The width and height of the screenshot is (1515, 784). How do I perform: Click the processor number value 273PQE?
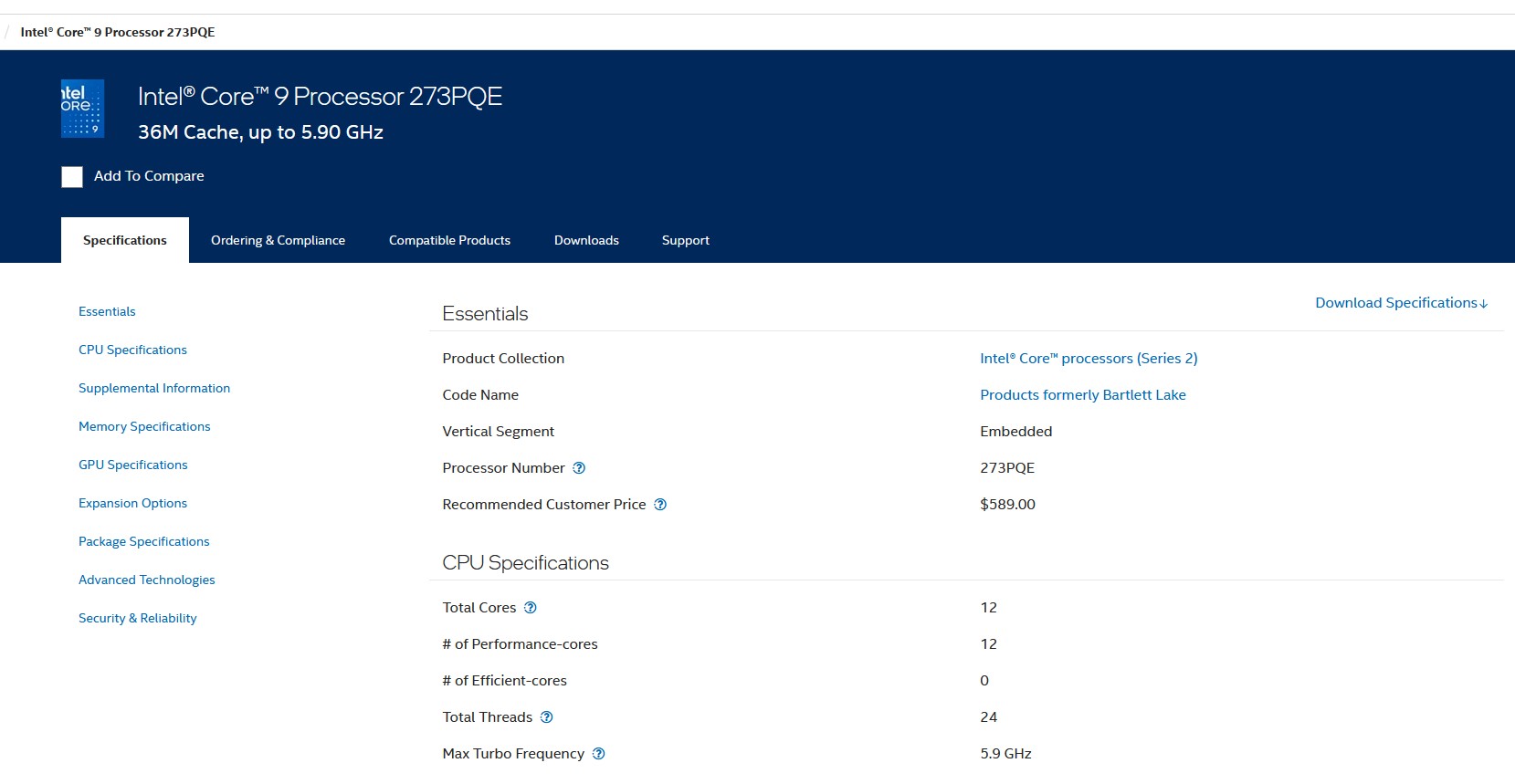[x=1007, y=468]
